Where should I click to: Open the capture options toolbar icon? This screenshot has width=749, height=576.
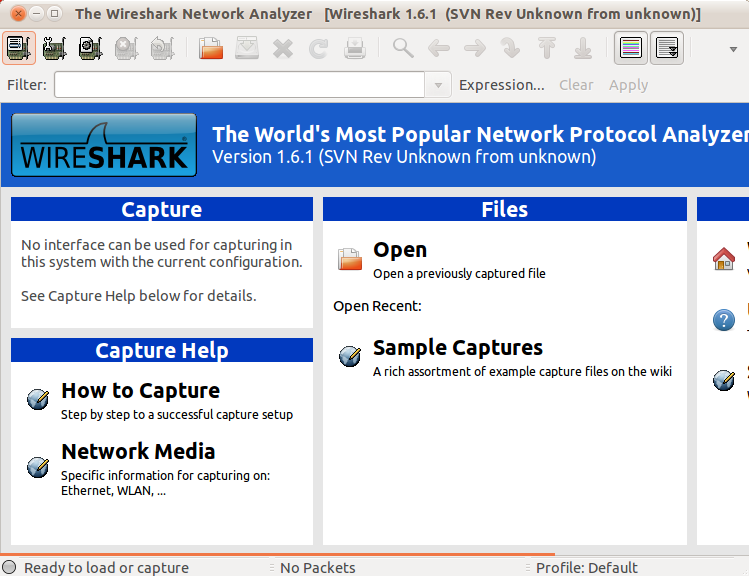click(x=54, y=48)
